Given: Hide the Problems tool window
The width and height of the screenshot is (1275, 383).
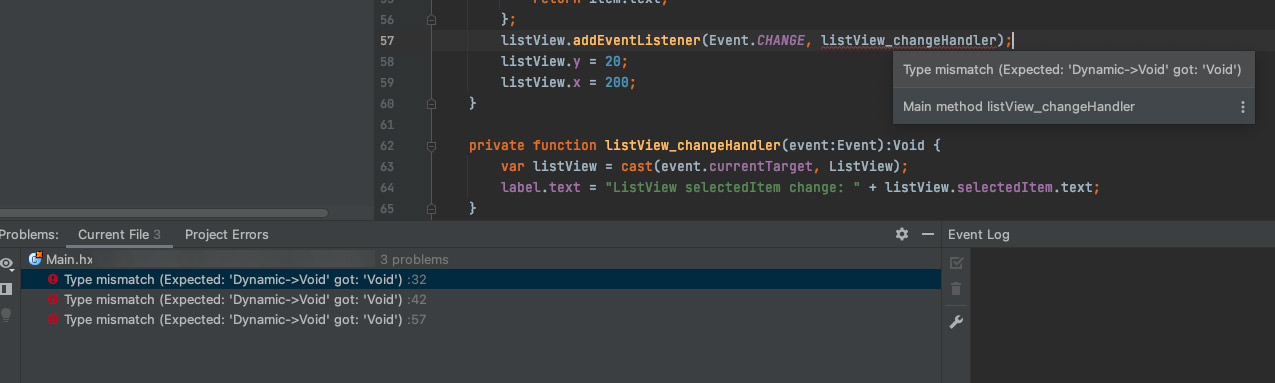Looking at the screenshot, I should 927,234.
